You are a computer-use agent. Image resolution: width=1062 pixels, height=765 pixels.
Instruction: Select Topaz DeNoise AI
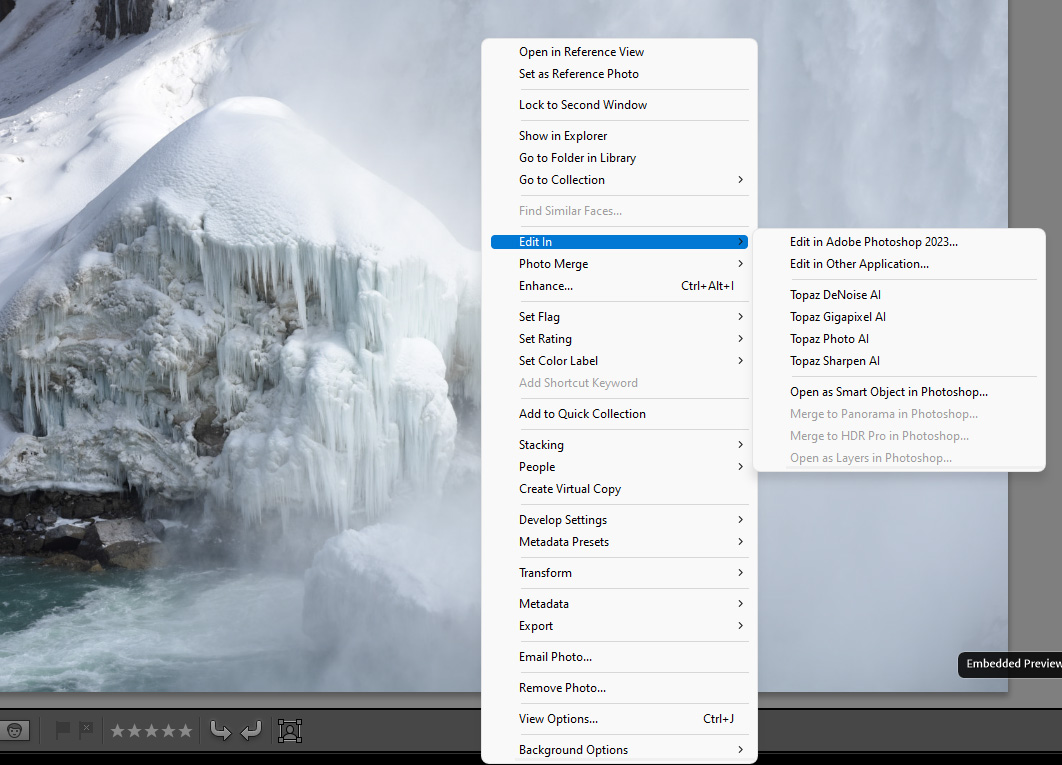pos(835,294)
